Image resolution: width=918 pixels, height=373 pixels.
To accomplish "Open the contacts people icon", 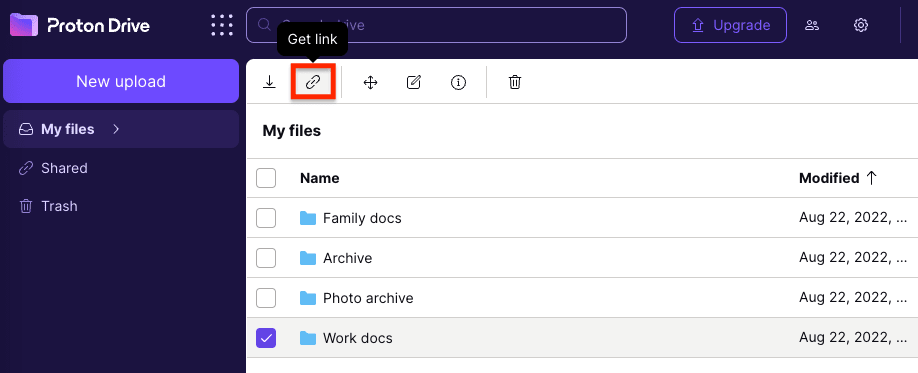I will coord(811,25).
